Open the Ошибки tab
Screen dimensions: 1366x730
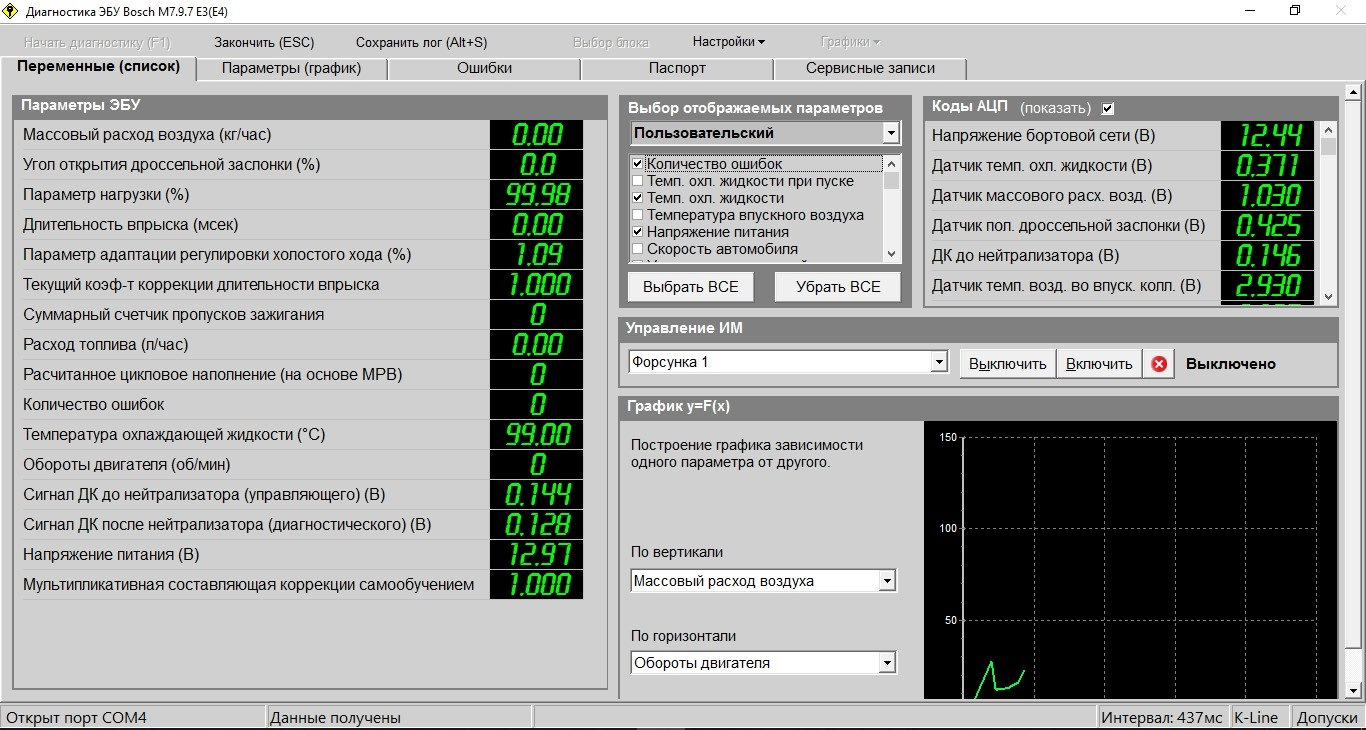pyautogui.click(x=485, y=68)
